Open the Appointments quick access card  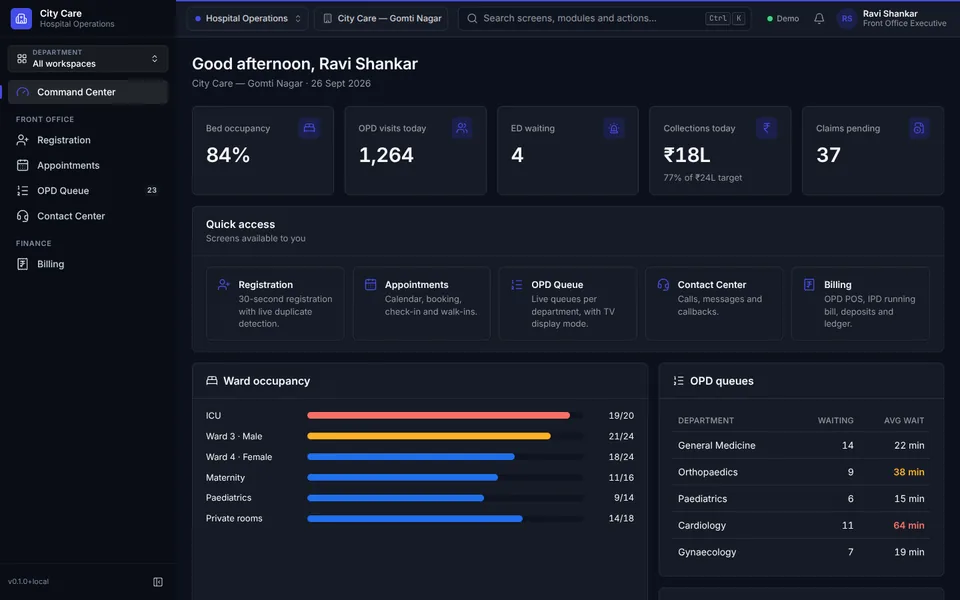(421, 304)
